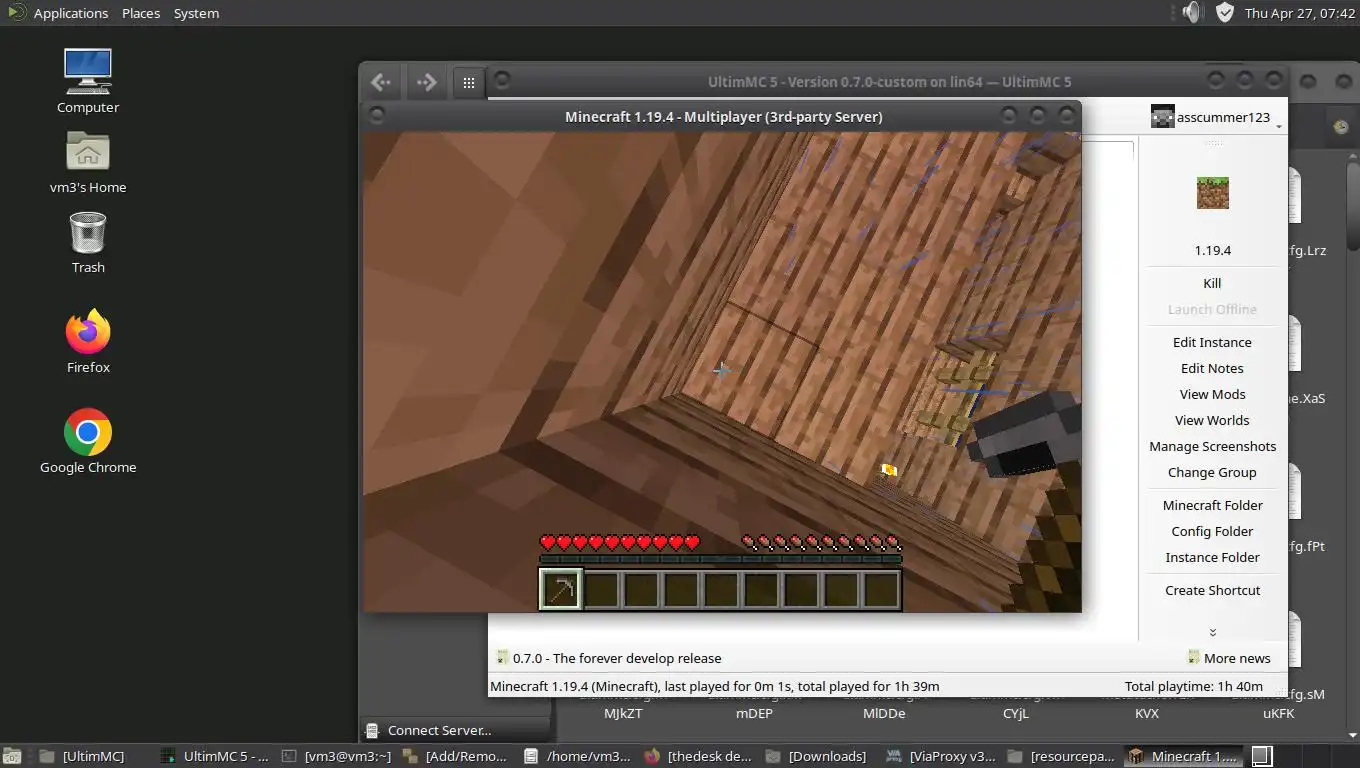Image resolution: width=1360 pixels, height=768 pixels.
Task: Click the show desktop icon in bottom panel
Action: coord(12,756)
